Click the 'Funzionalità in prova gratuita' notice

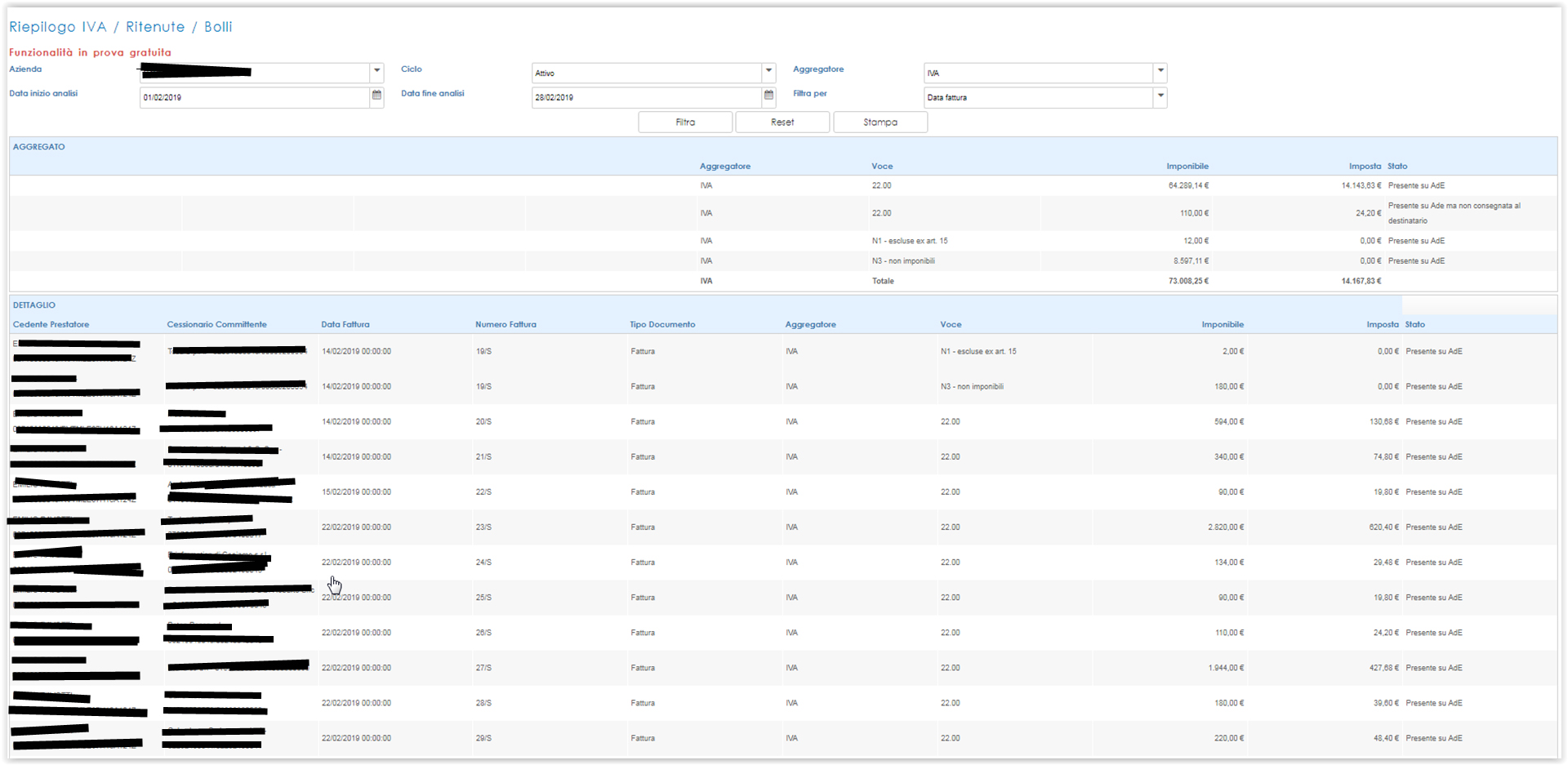90,52
